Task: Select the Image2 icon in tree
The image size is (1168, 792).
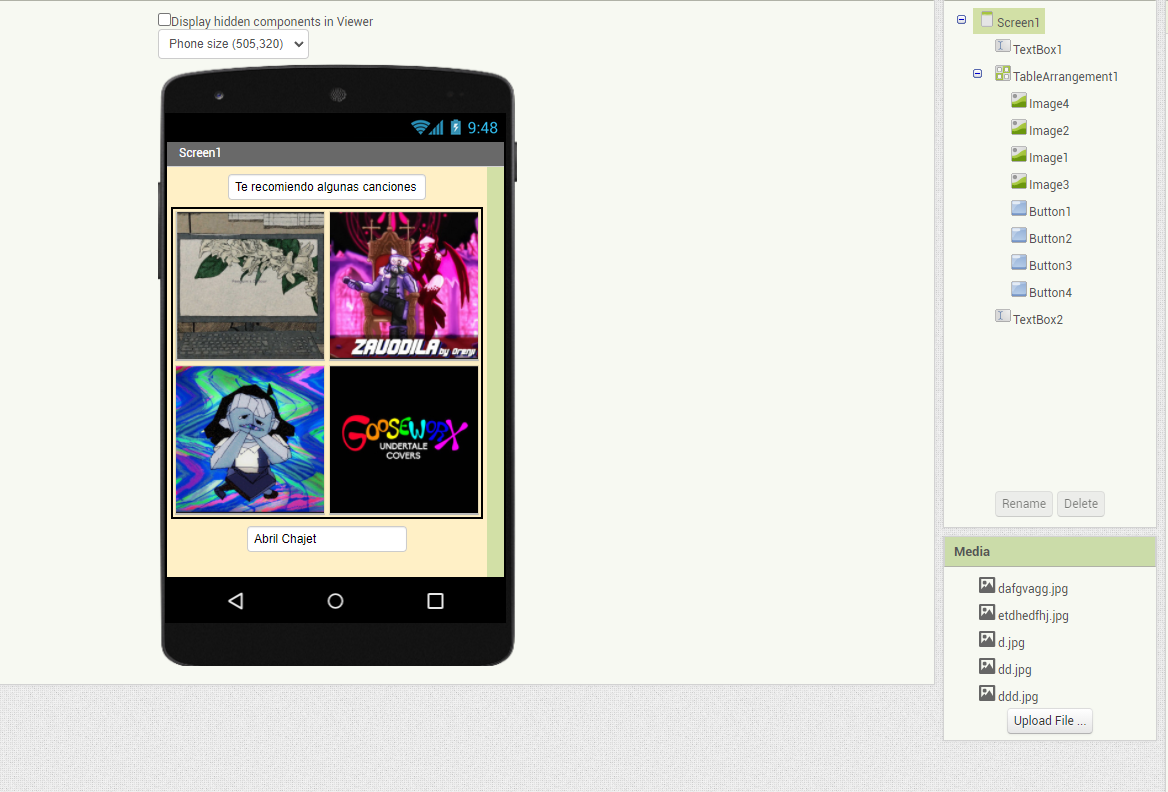Action: pos(1018,127)
